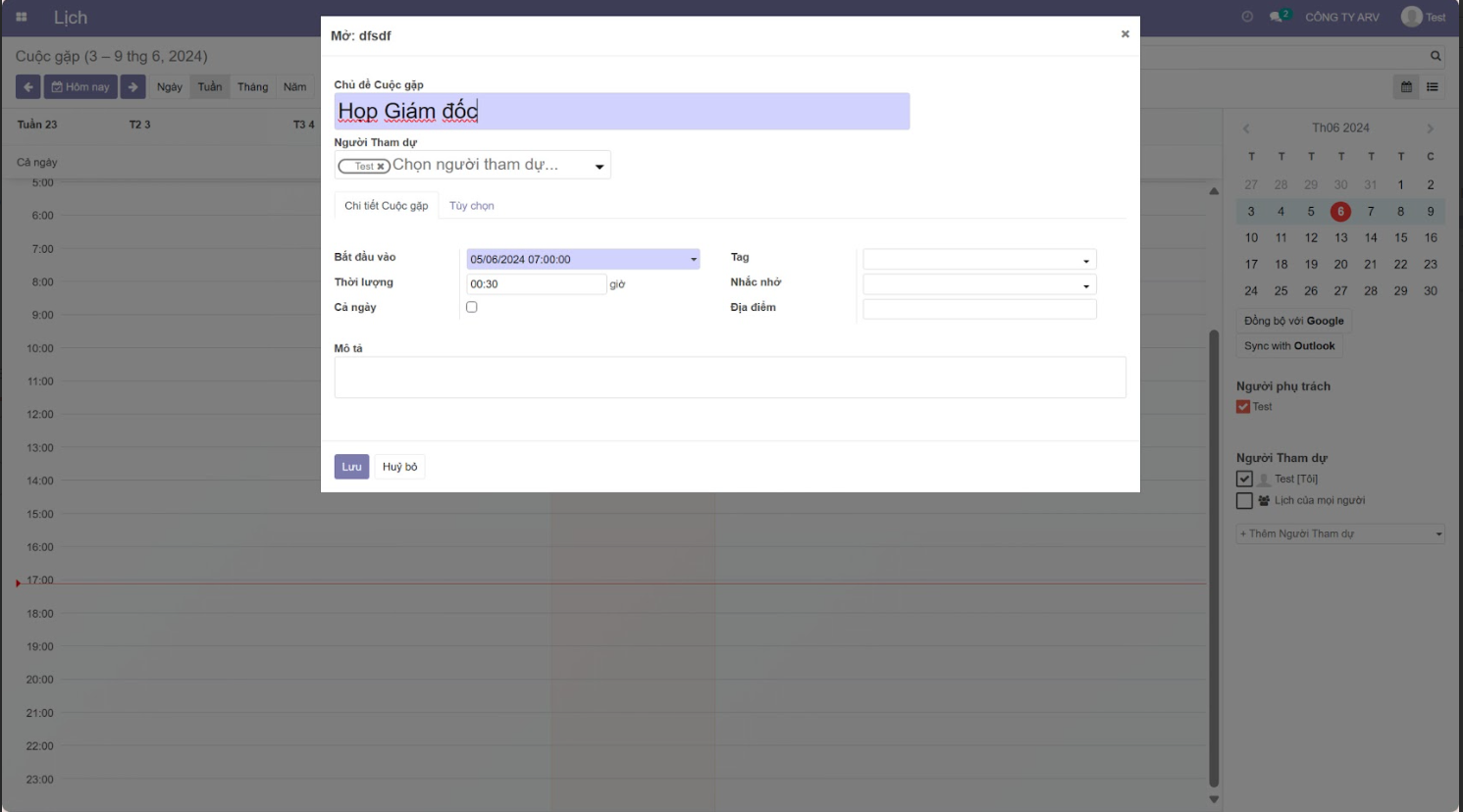1463x812 pixels.
Task: Switch to list view icon
Action: [x=1433, y=87]
